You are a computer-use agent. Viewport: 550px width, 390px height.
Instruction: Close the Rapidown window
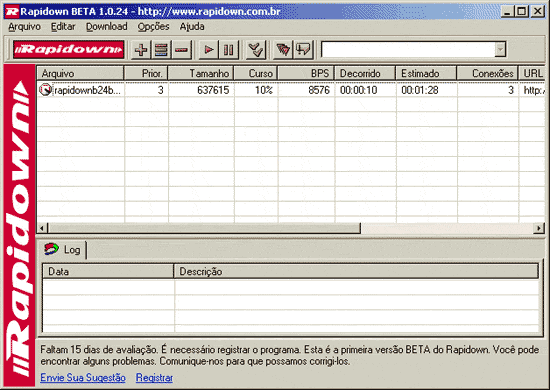[x=538, y=12]
